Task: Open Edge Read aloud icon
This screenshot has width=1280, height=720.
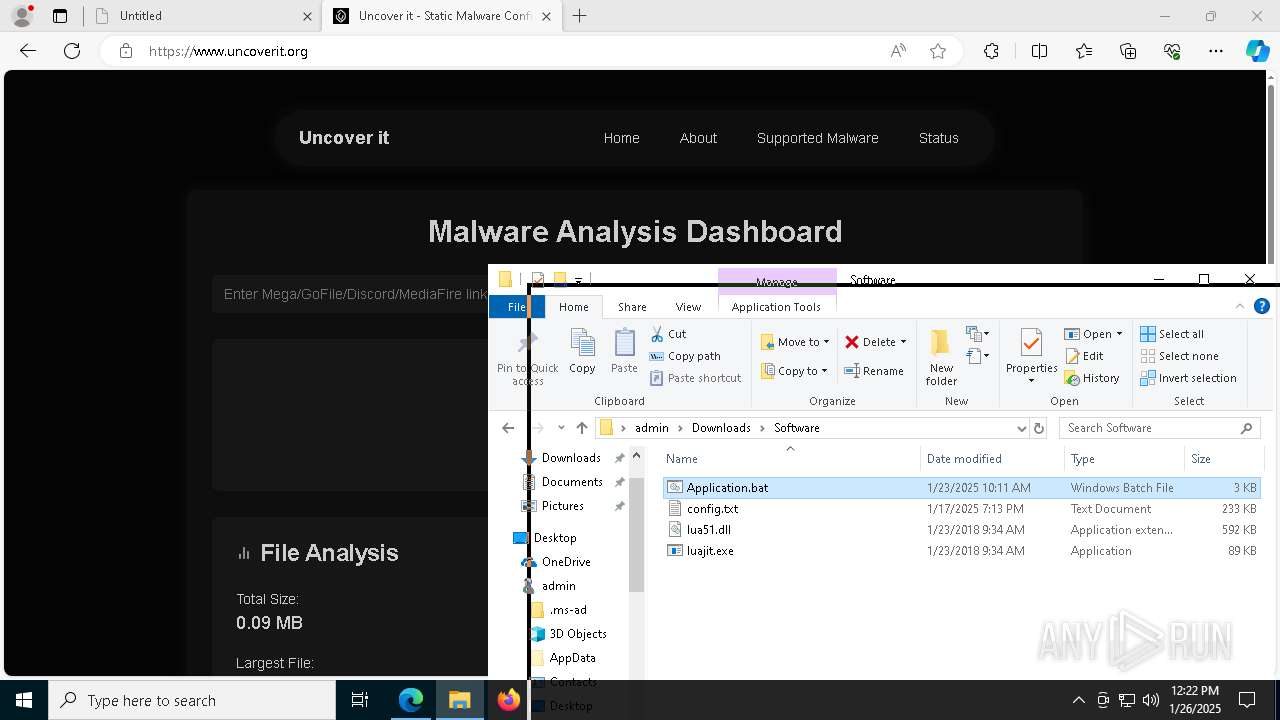Action: tap(898, 51)
